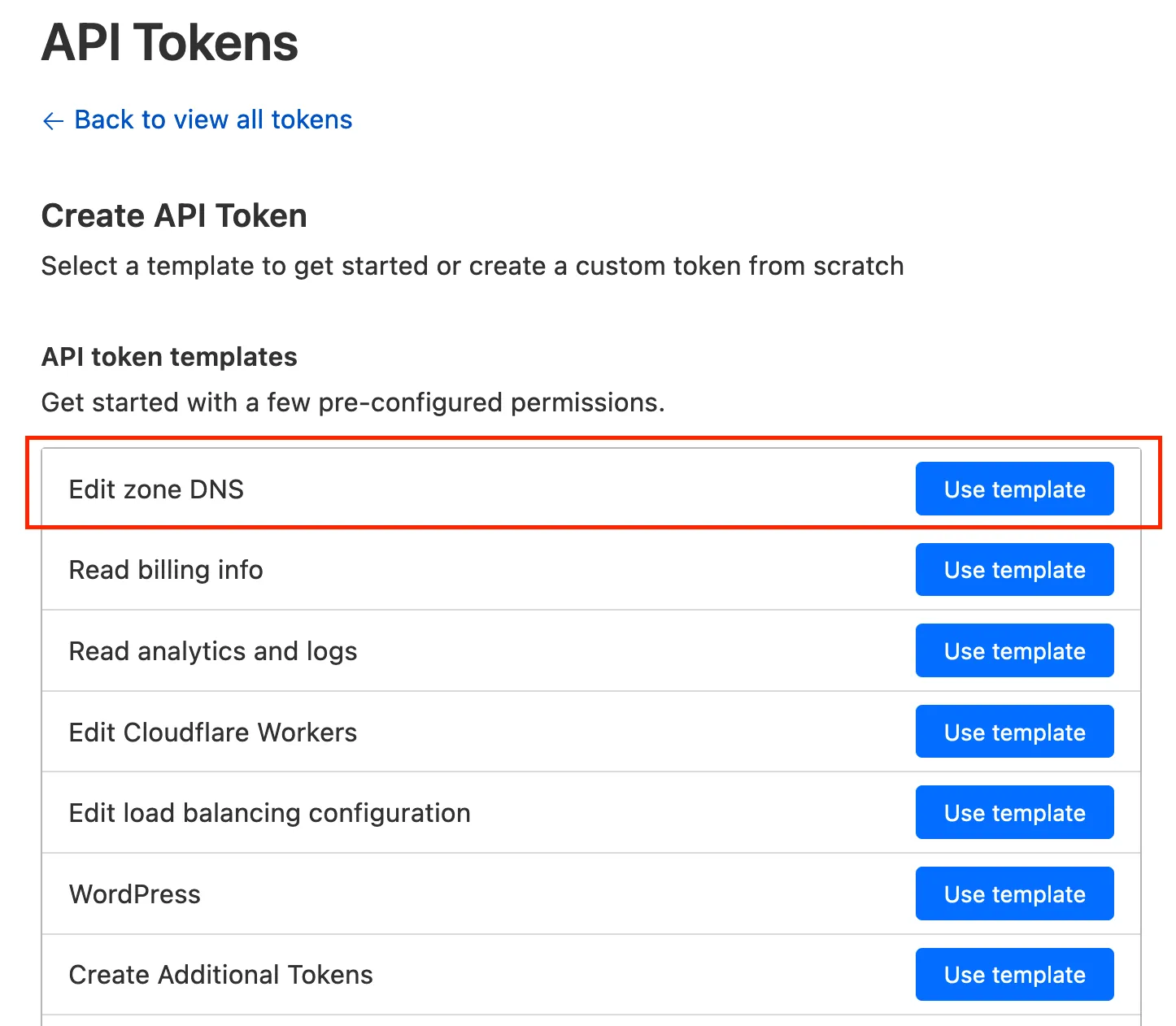This screenshot has height=1026, width=1176.
Task: Use template for WordPress
Action: tap(1013, 894)
